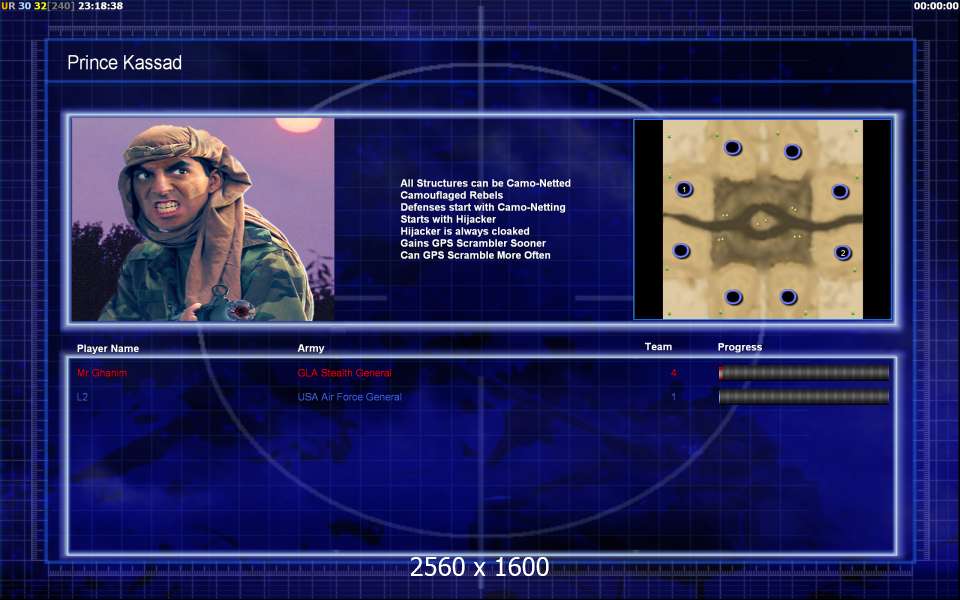
Task: Click the right marker in minimap's top row
Action: click(x=792, y=152)
